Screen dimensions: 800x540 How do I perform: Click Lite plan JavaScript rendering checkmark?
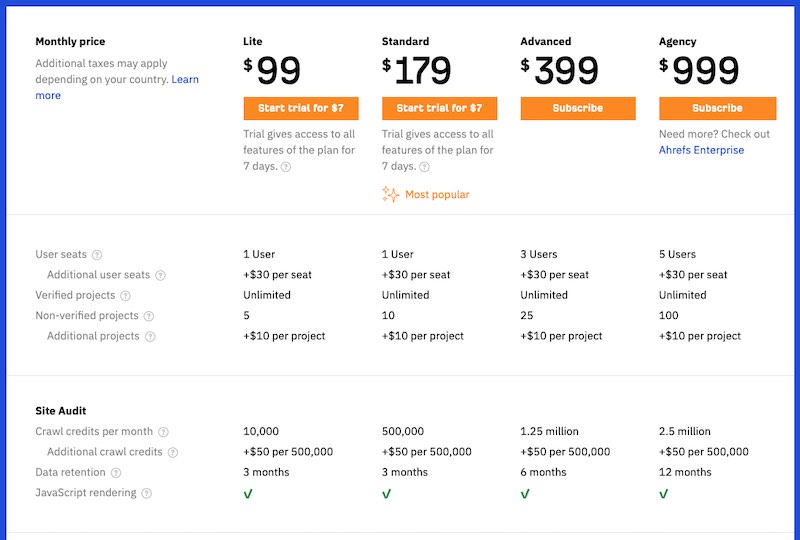248,494
